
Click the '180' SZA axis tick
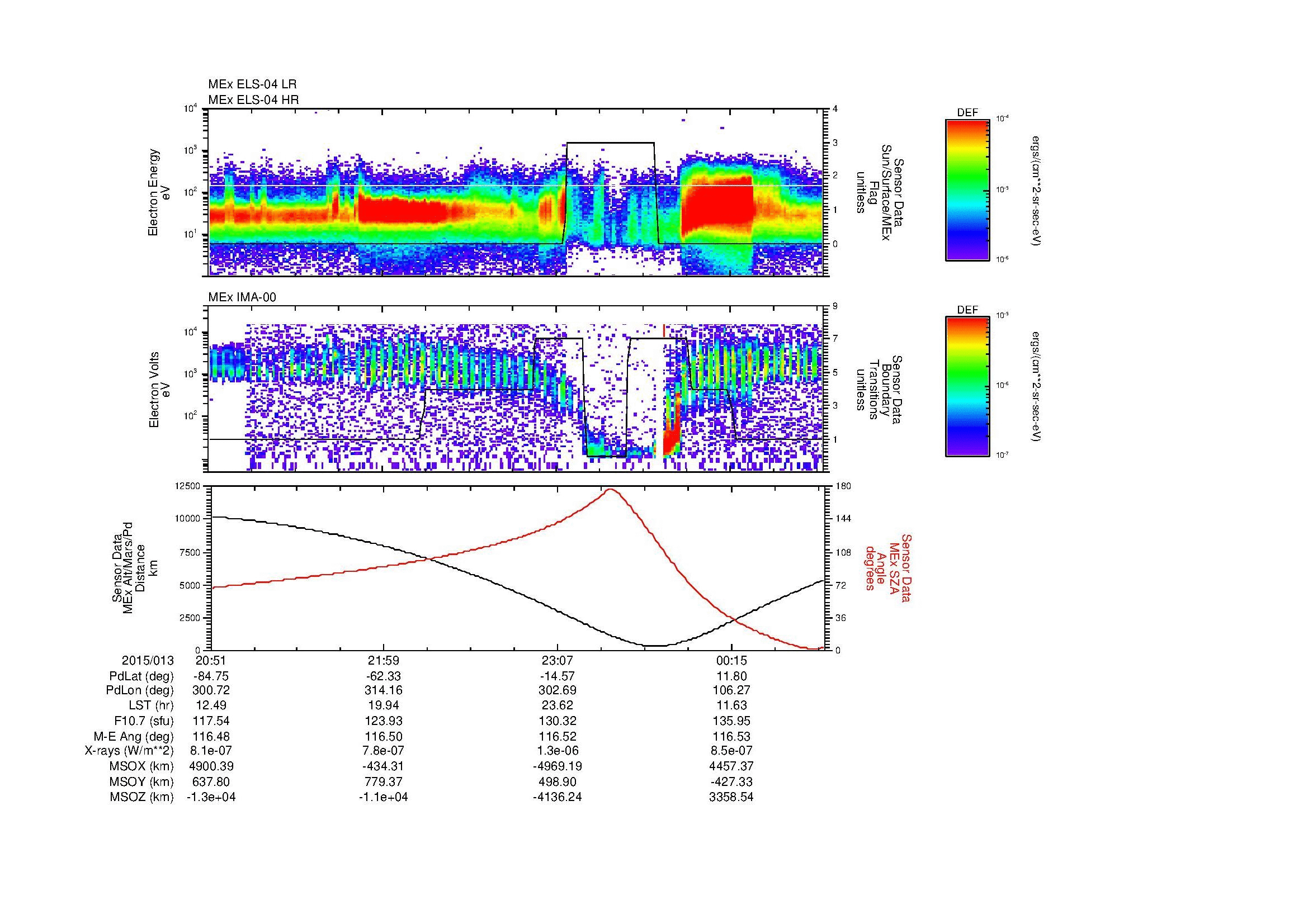(843, 486)
